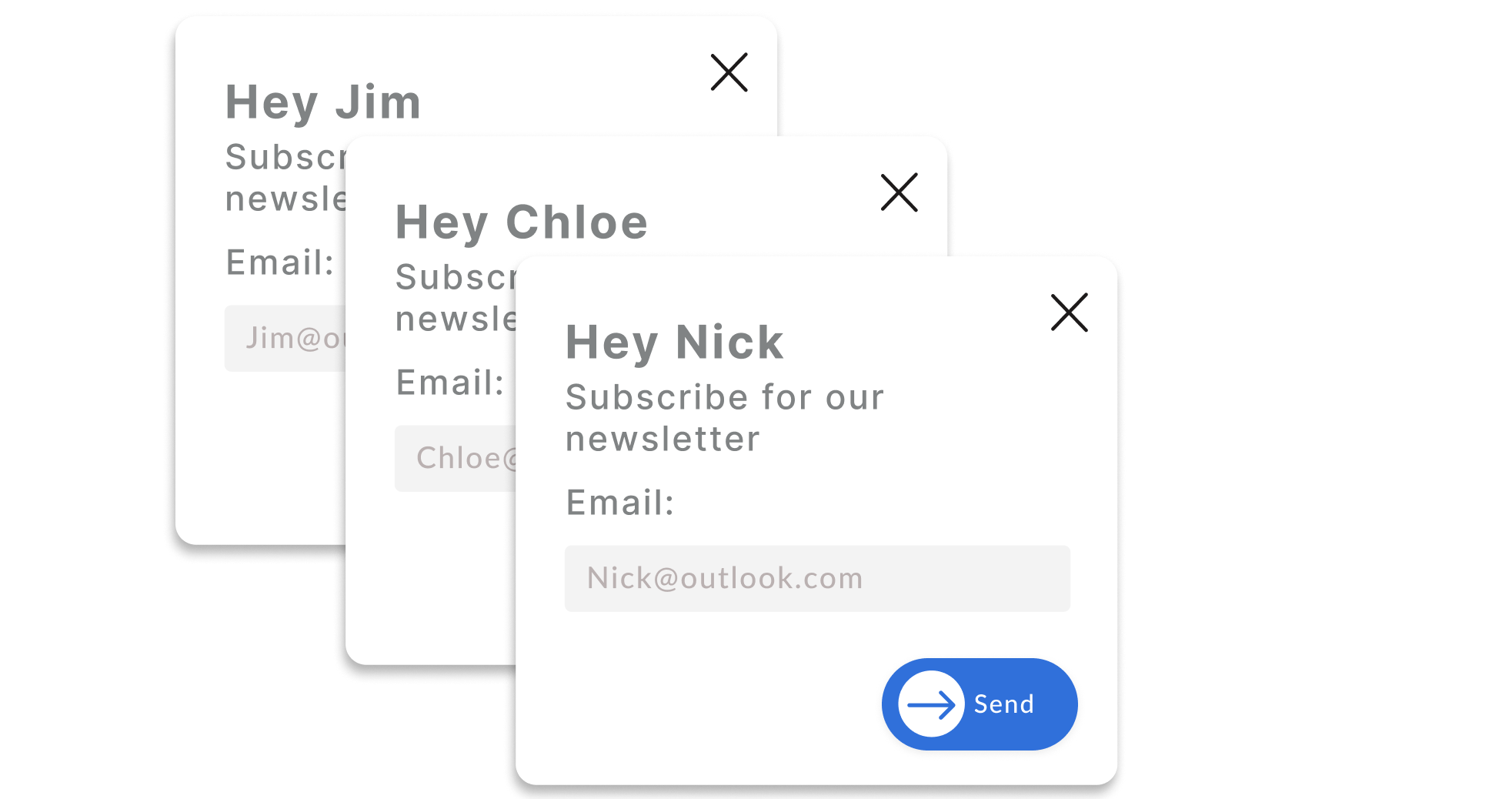Select the Hey Nick heading

[674, 343]
